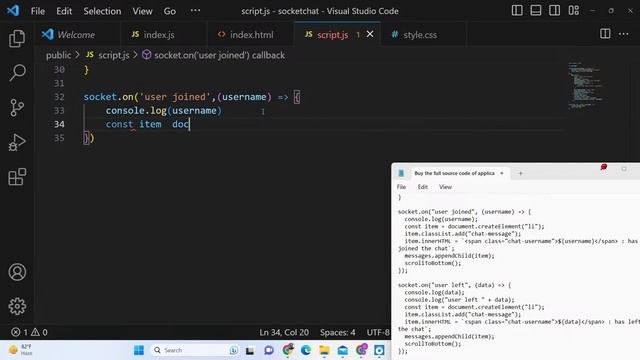Image resolution: width=640 pixels, height=360 pixels.
Task: Toggle the bottom panel layout icon
Action: pos(536,10)
